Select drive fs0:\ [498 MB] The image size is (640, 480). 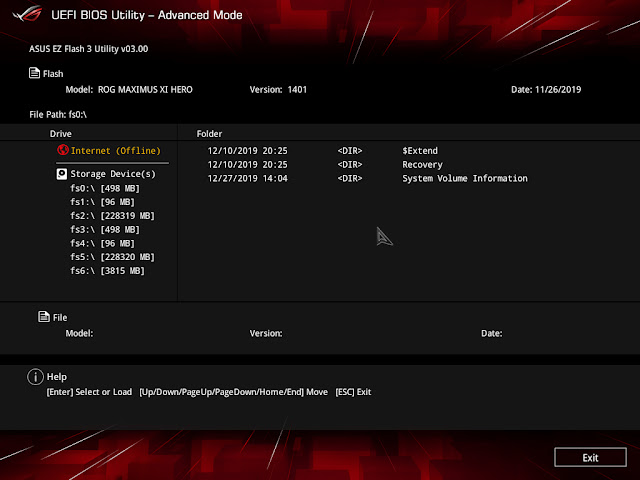[x=105, y=188]
